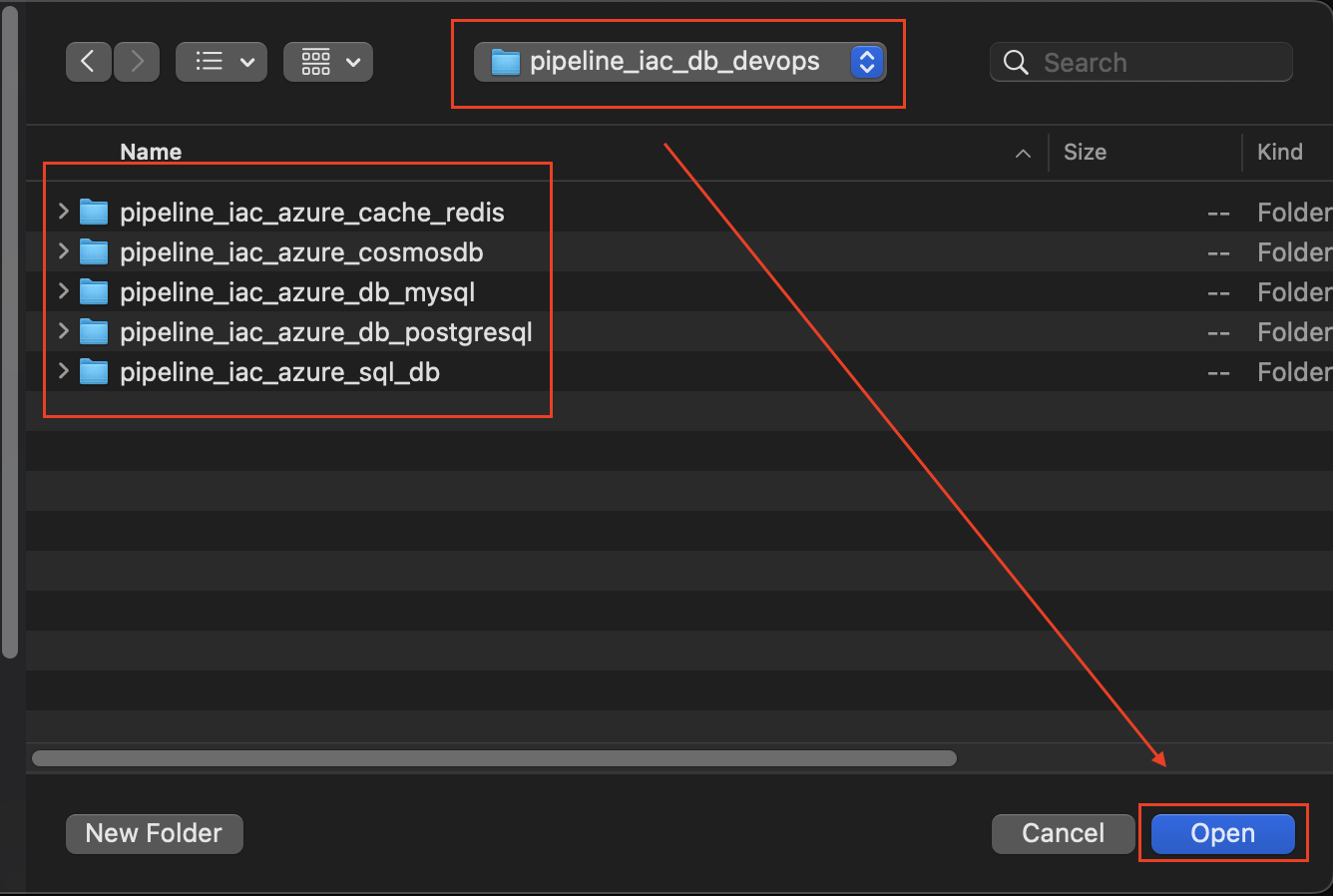Select the pipeline_iac_azure_cosmosdb folder name
1333x896 pixels.
point(301,252)
